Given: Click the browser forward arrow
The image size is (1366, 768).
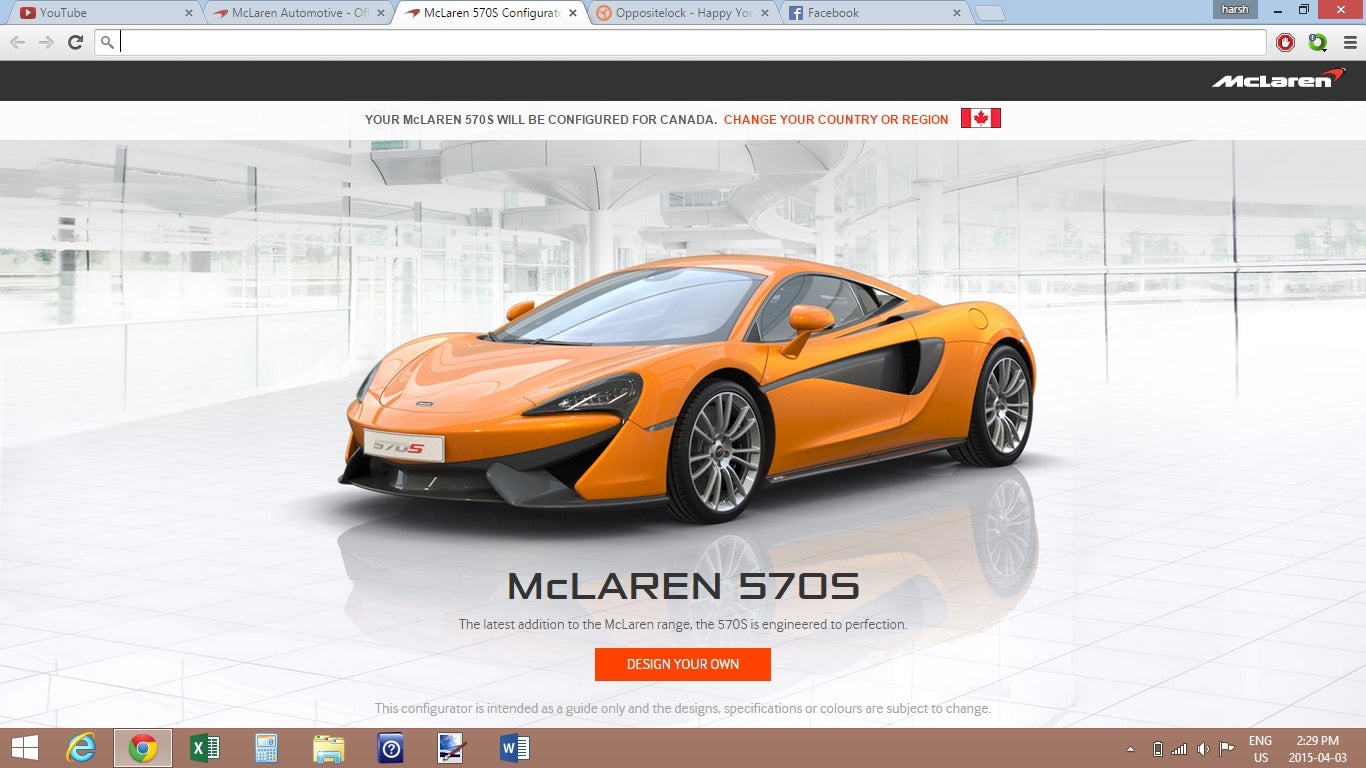Looking at the screenshot, I should 46,42.
